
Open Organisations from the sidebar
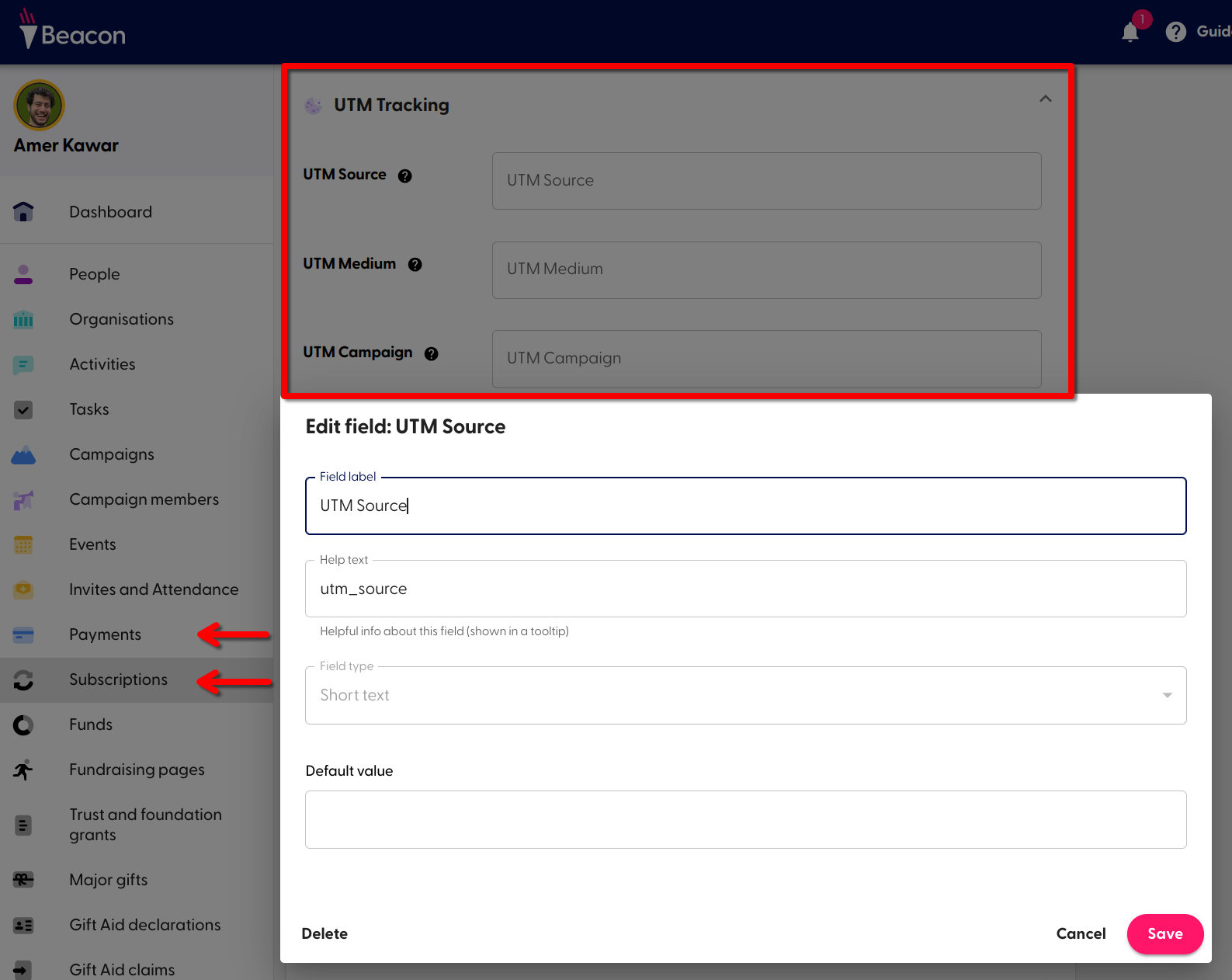click(x=121, y=319)
